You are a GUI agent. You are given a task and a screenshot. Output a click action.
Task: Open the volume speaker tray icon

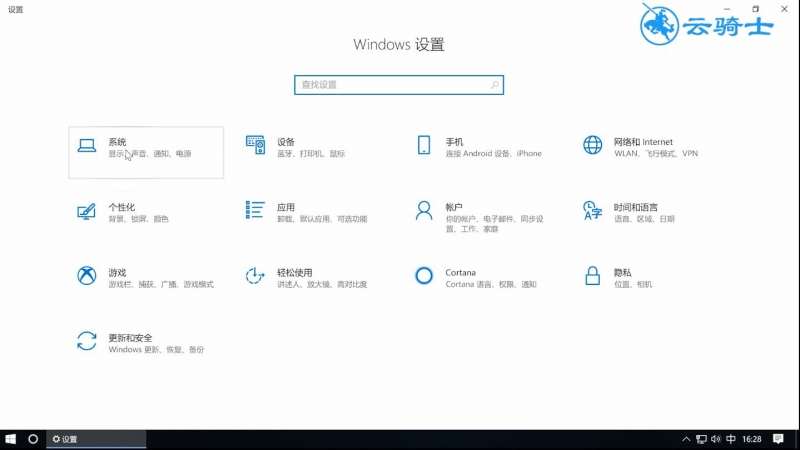(716, 439)
